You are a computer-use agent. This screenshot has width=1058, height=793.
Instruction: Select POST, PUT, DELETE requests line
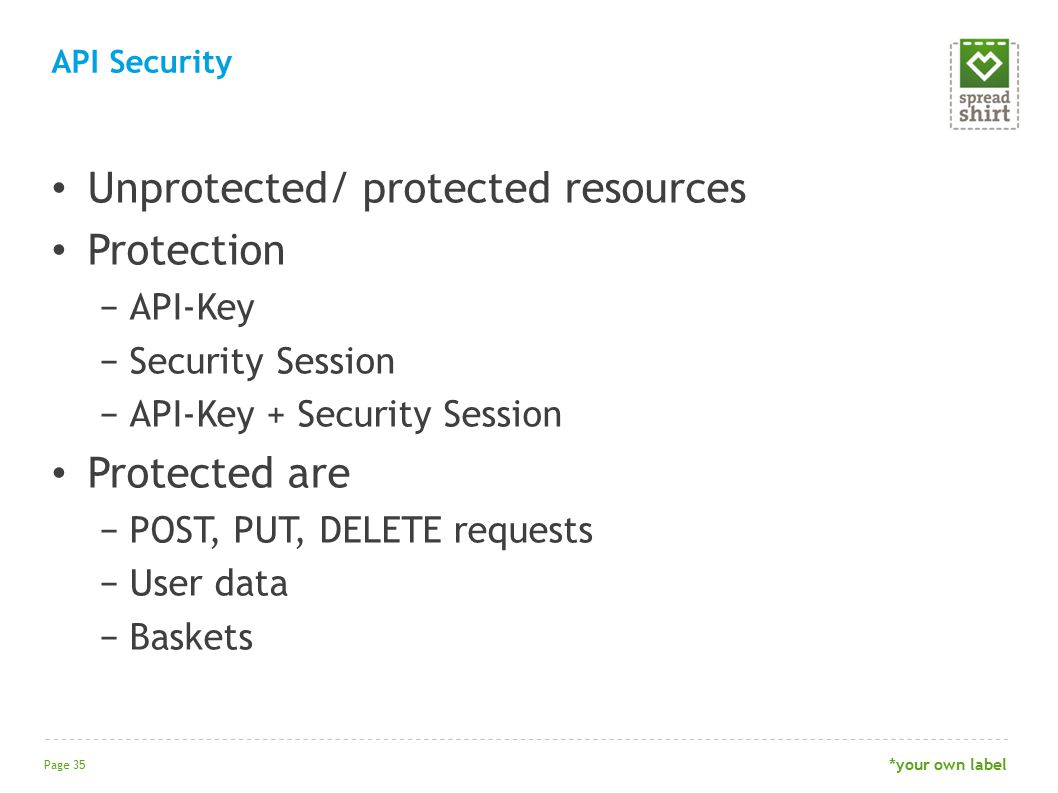point(361,530)
